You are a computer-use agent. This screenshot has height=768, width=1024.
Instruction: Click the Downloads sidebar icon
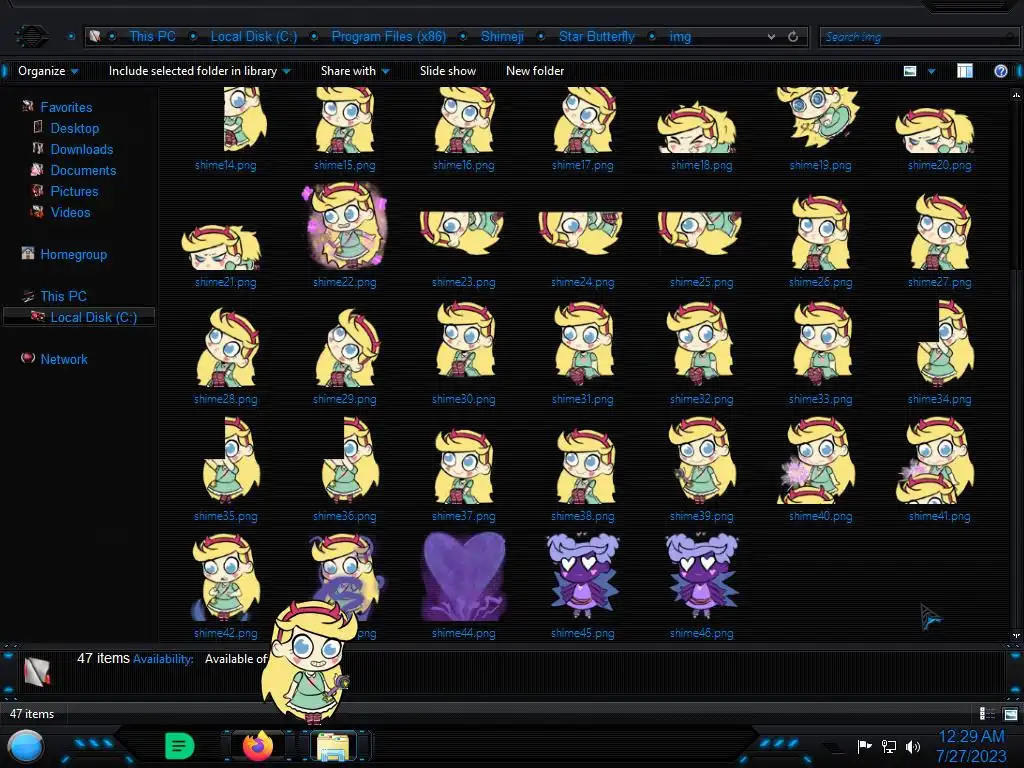pos(38,148)
